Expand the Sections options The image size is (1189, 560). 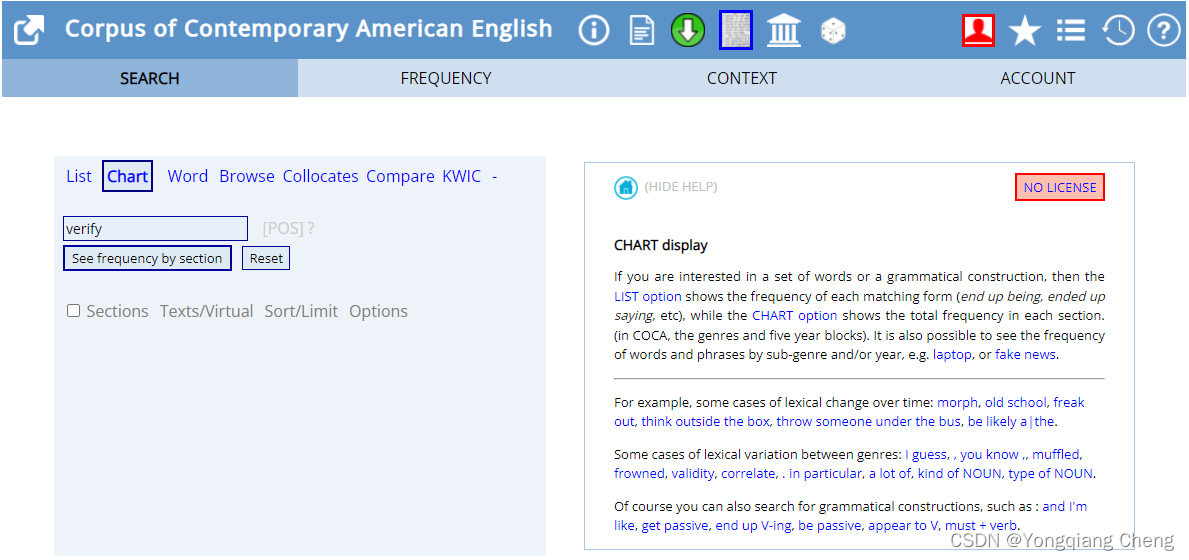tap(118, 311)
